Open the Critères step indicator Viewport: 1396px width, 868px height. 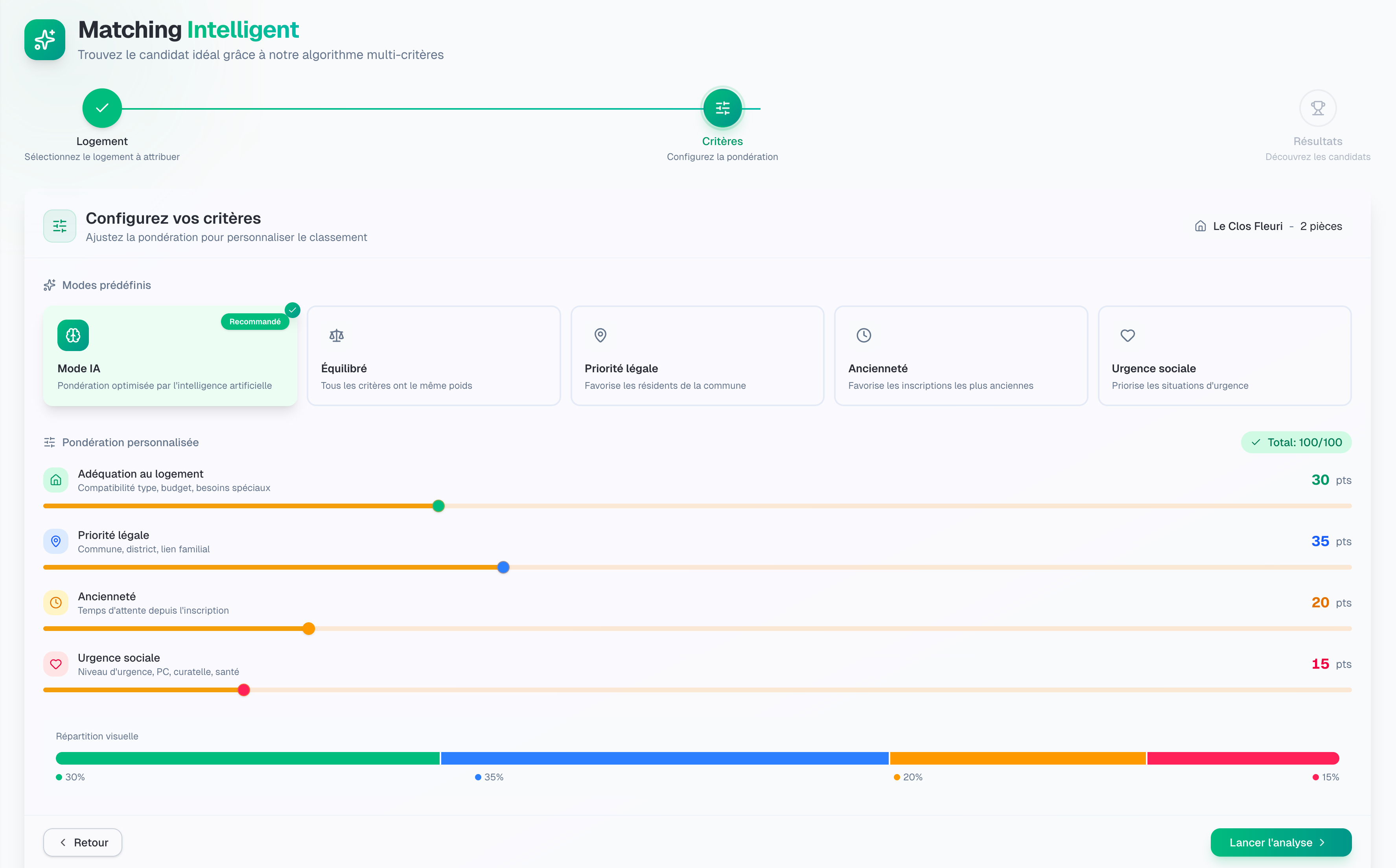click(722, 107)
